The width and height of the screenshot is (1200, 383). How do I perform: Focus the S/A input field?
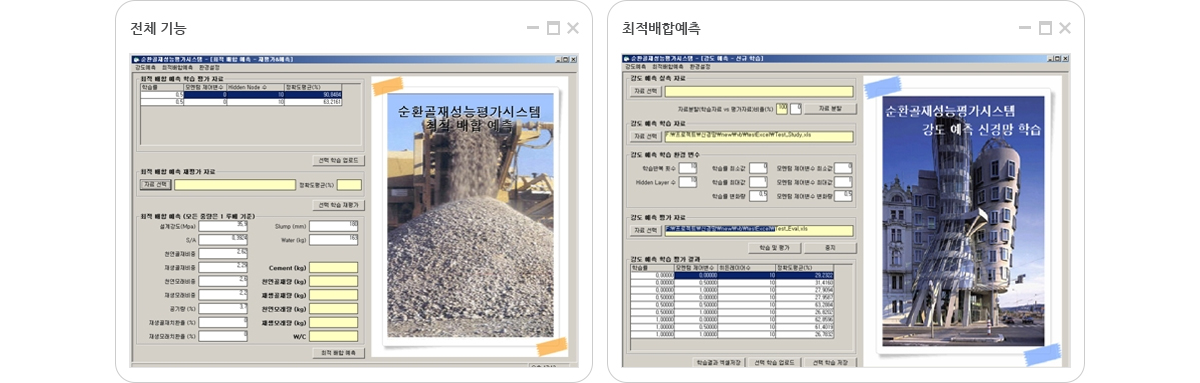223,239
